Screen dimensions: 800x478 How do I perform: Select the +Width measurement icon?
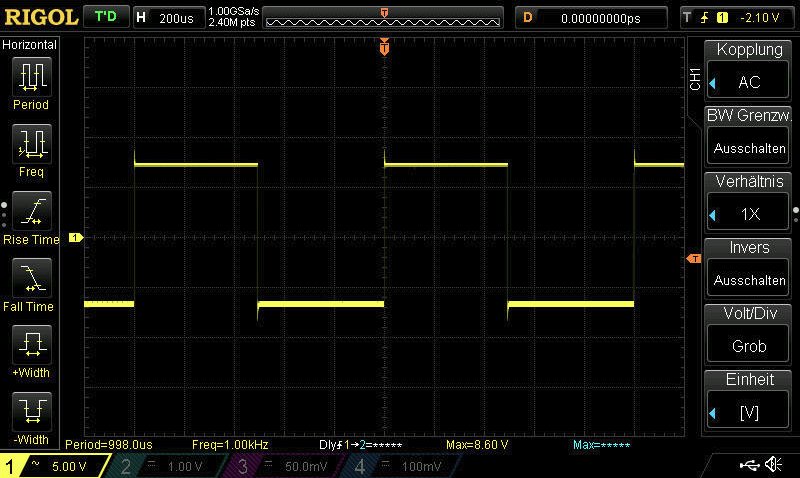click(32, 344)
